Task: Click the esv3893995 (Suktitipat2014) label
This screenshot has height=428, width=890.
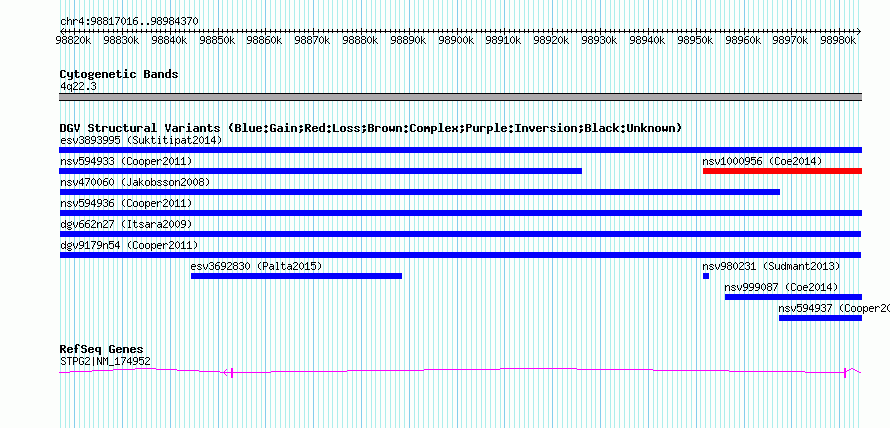Action: pyautogui.click(x=141, y=140)
